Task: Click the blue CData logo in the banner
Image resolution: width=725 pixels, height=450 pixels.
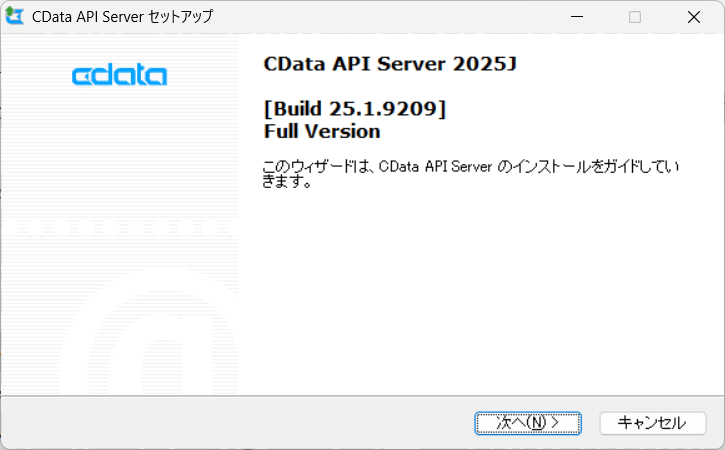Action: click(120, 76)
